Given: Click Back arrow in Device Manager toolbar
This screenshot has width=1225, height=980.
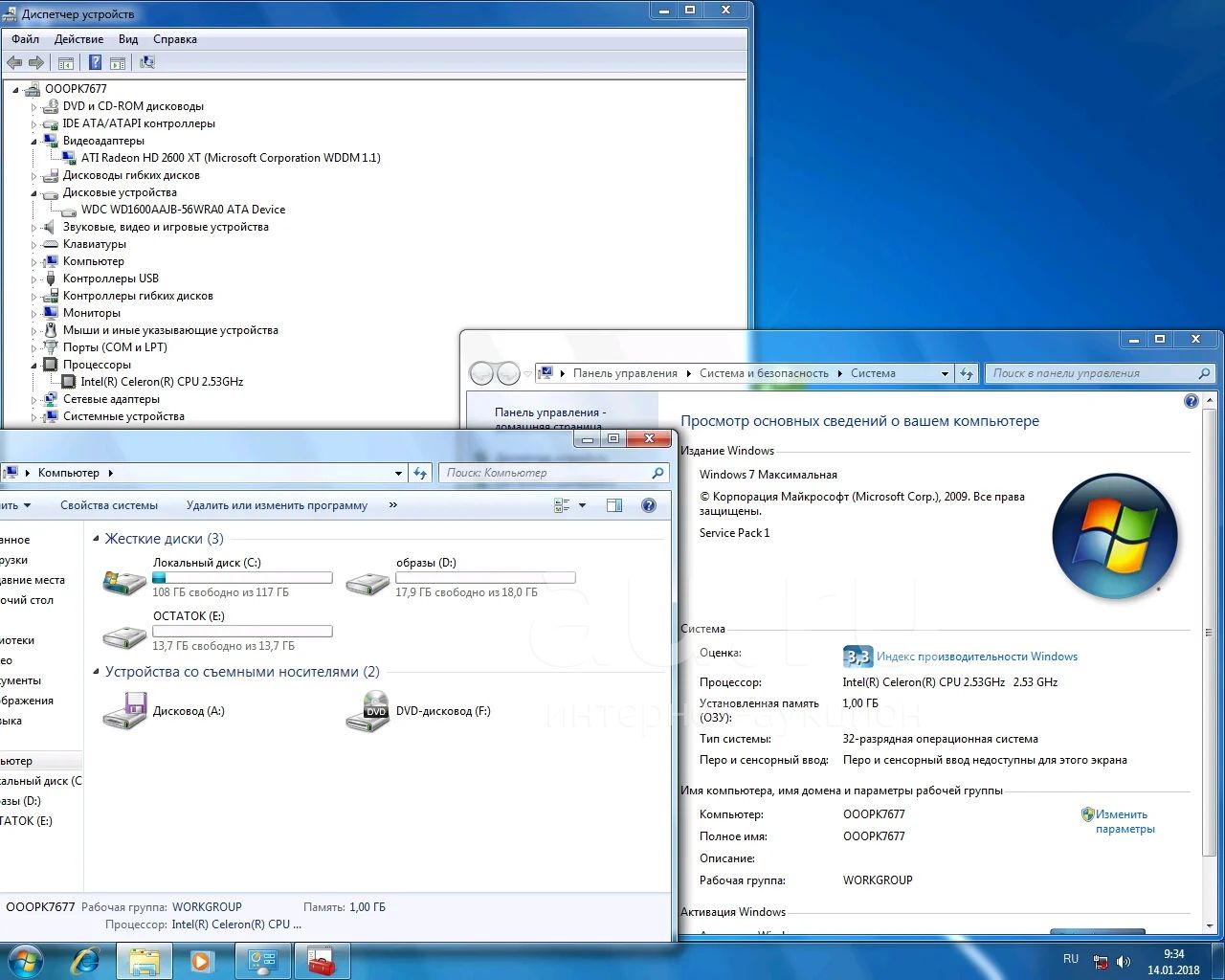Looking at the screenshot, I should (14, 62).
